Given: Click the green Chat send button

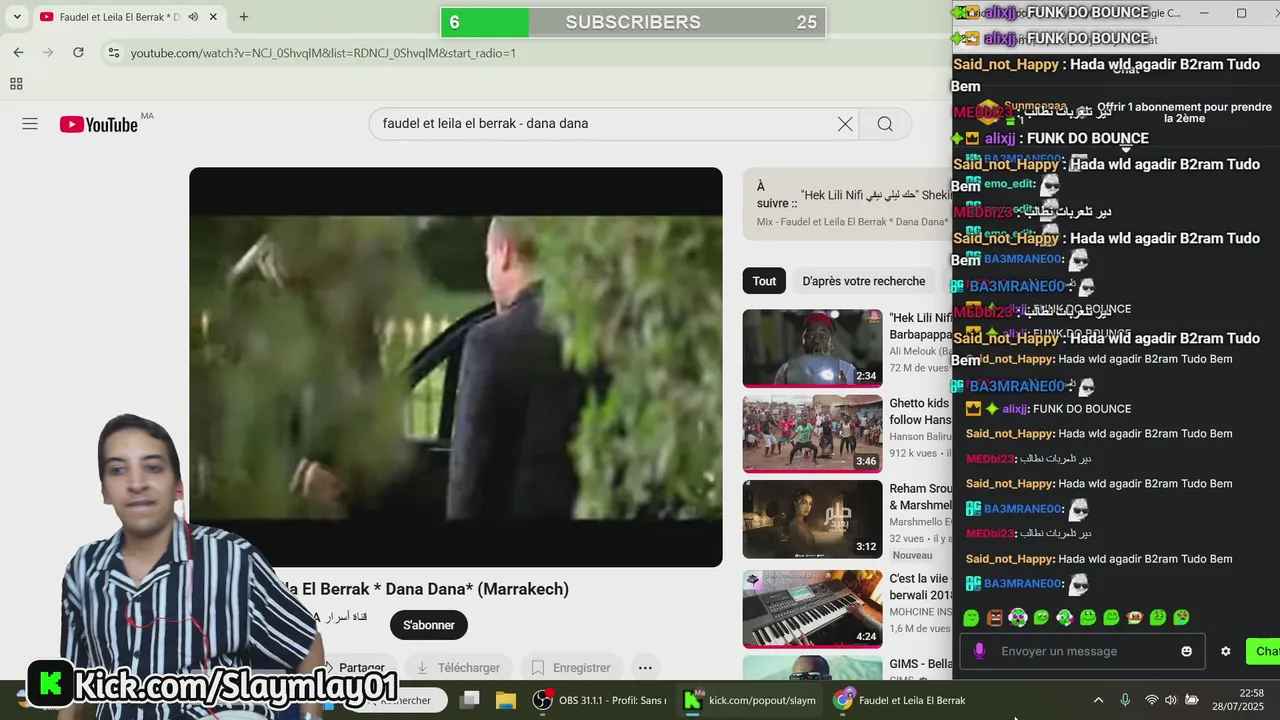Looking at the screenshot, I should [x=1264, y=651].
